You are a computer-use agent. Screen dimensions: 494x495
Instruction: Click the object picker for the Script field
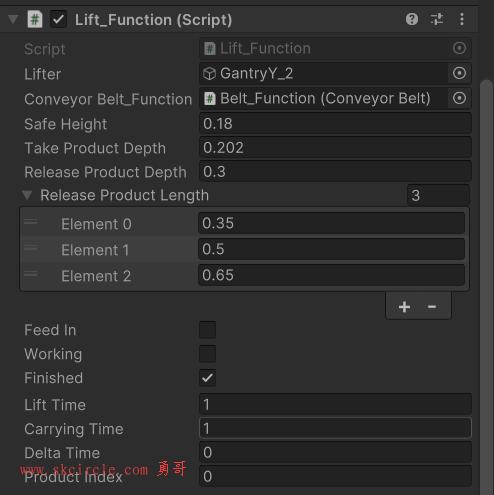(459, 48)
